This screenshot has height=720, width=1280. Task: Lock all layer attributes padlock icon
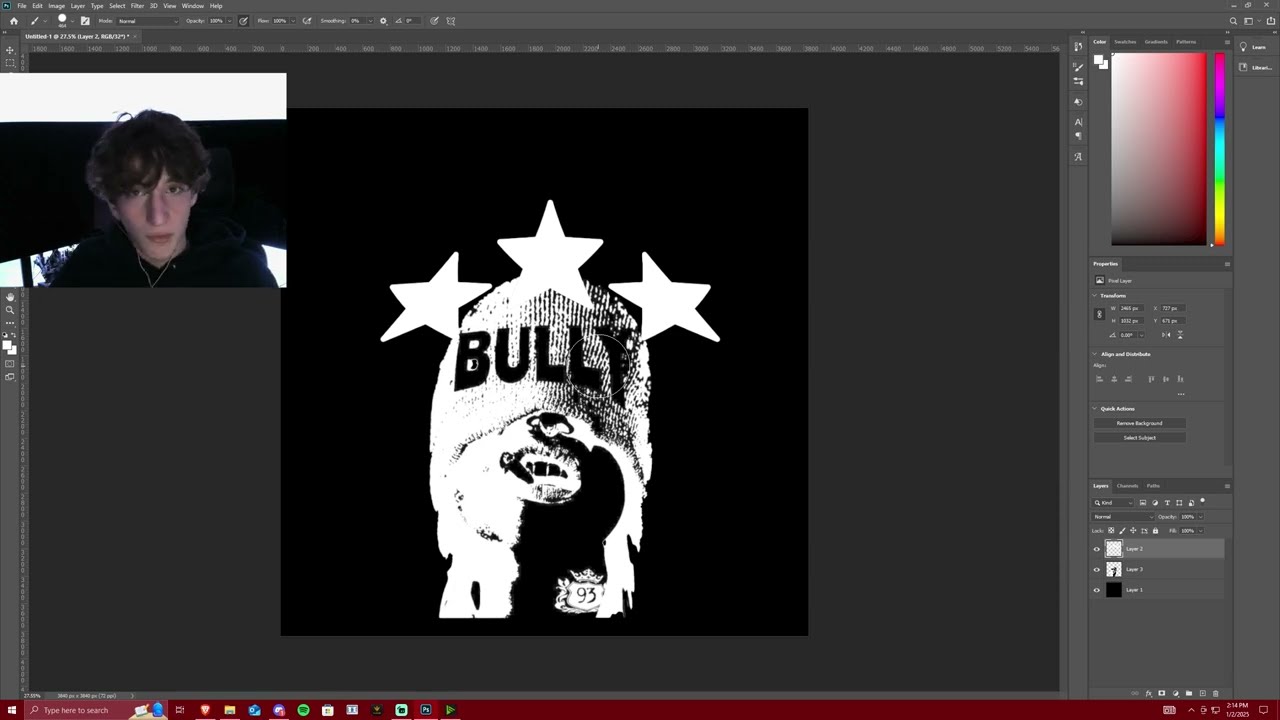(x=1155, y=530)
